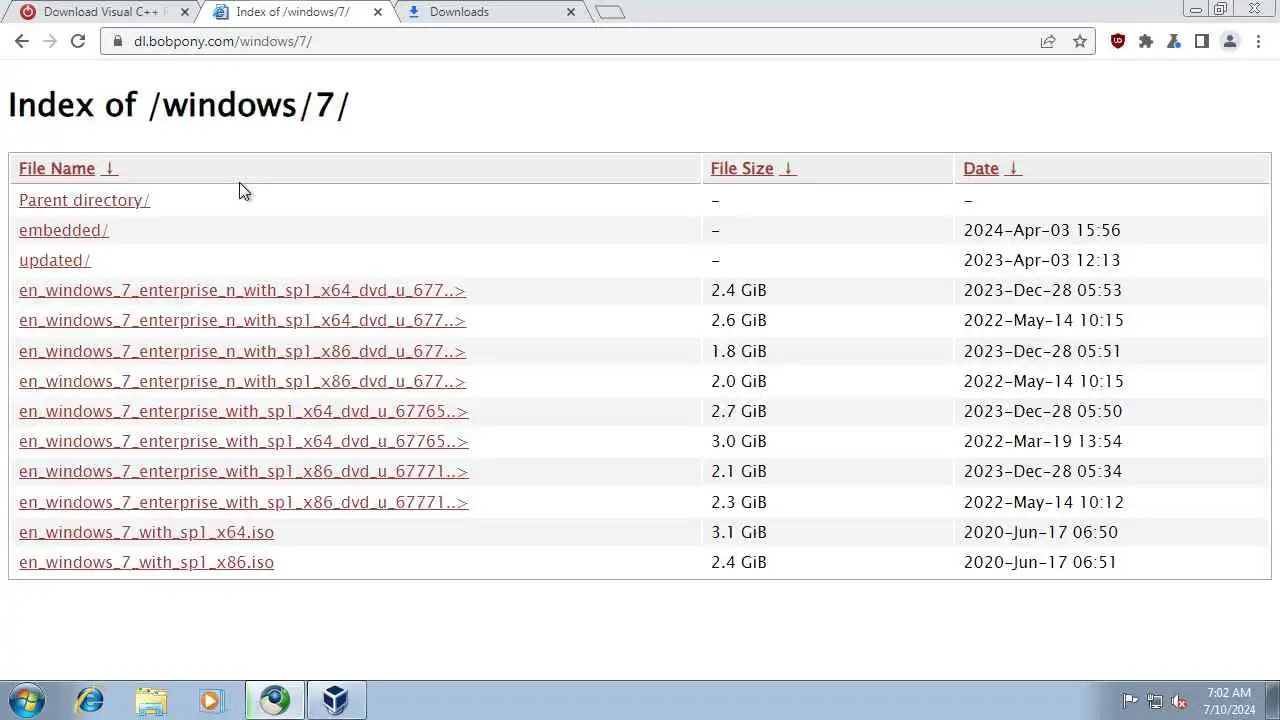Viewport: 1280px width, 720px height.
Task: Open the Parent directory link
Action: point(84,200)
